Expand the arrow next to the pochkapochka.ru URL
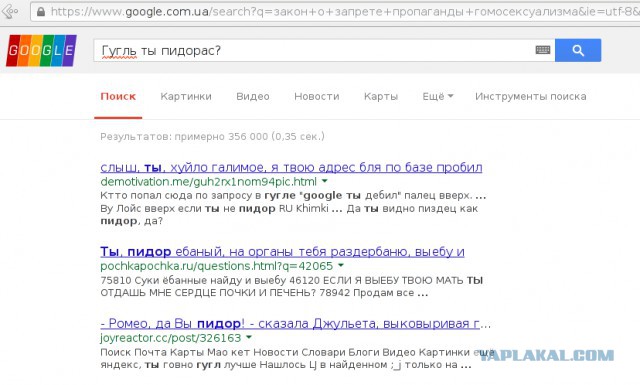 [341, 265]
